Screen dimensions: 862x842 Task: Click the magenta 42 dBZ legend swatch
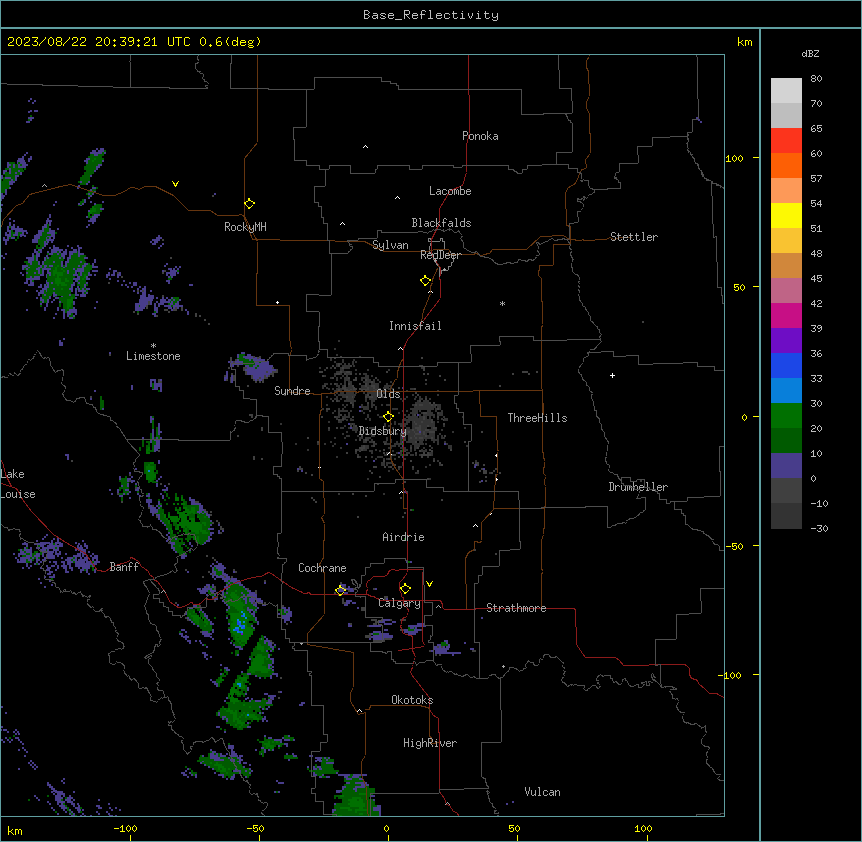786,315
